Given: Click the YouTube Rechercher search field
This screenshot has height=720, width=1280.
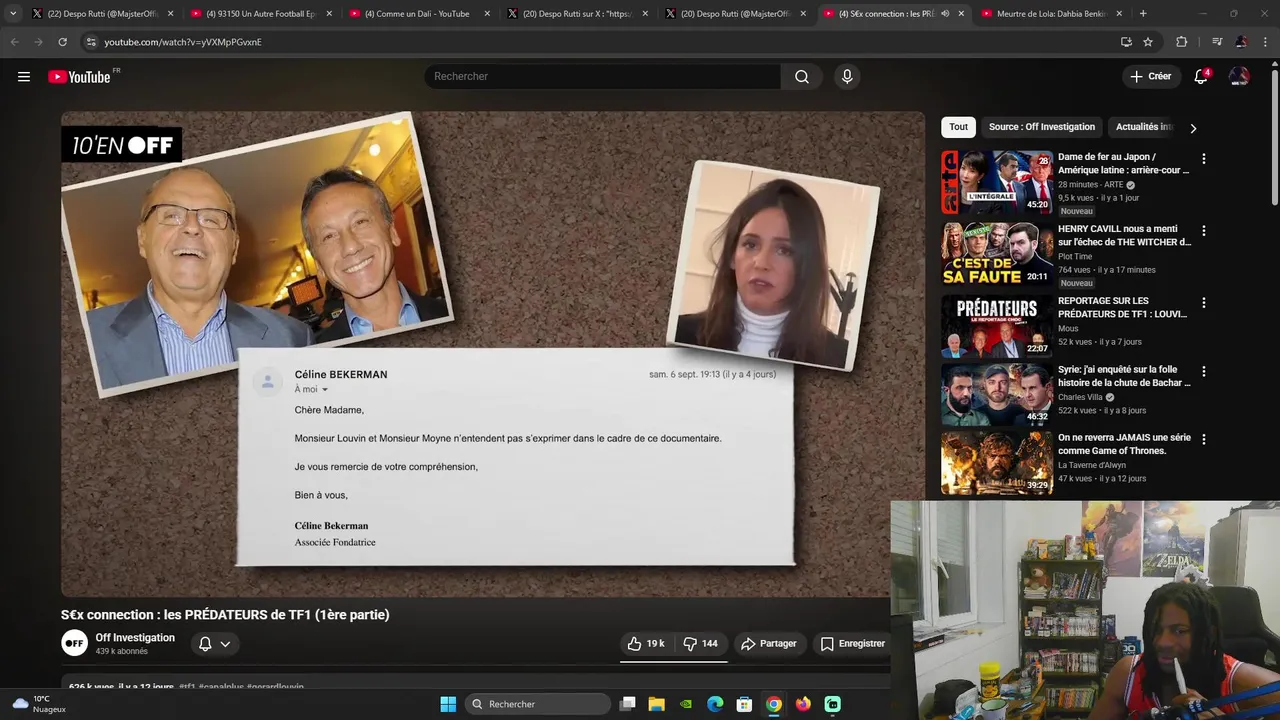Looking at the screenshot, I should [602, 77].
